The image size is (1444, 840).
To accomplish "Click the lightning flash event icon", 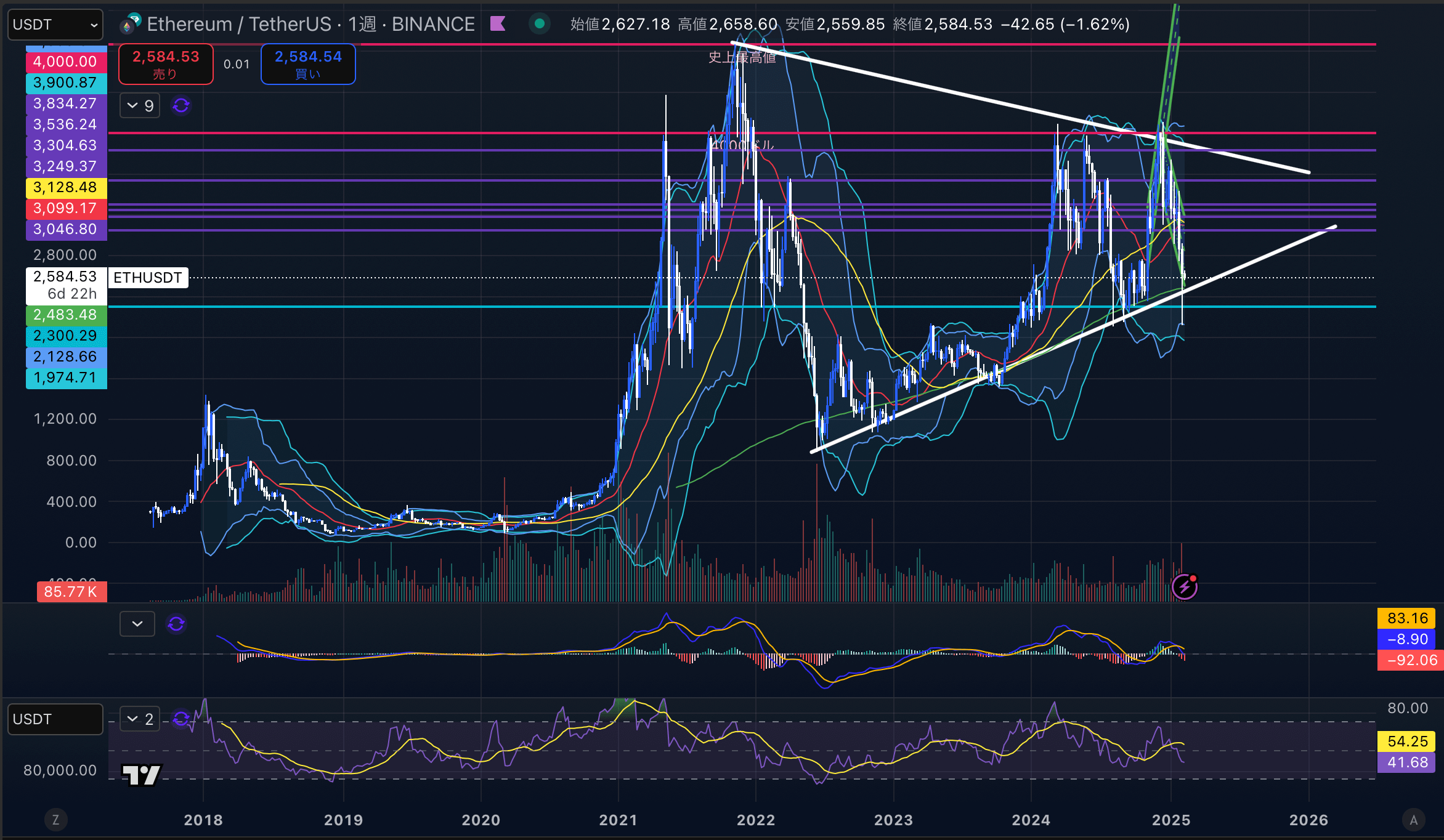I will tap(1185, 587).
